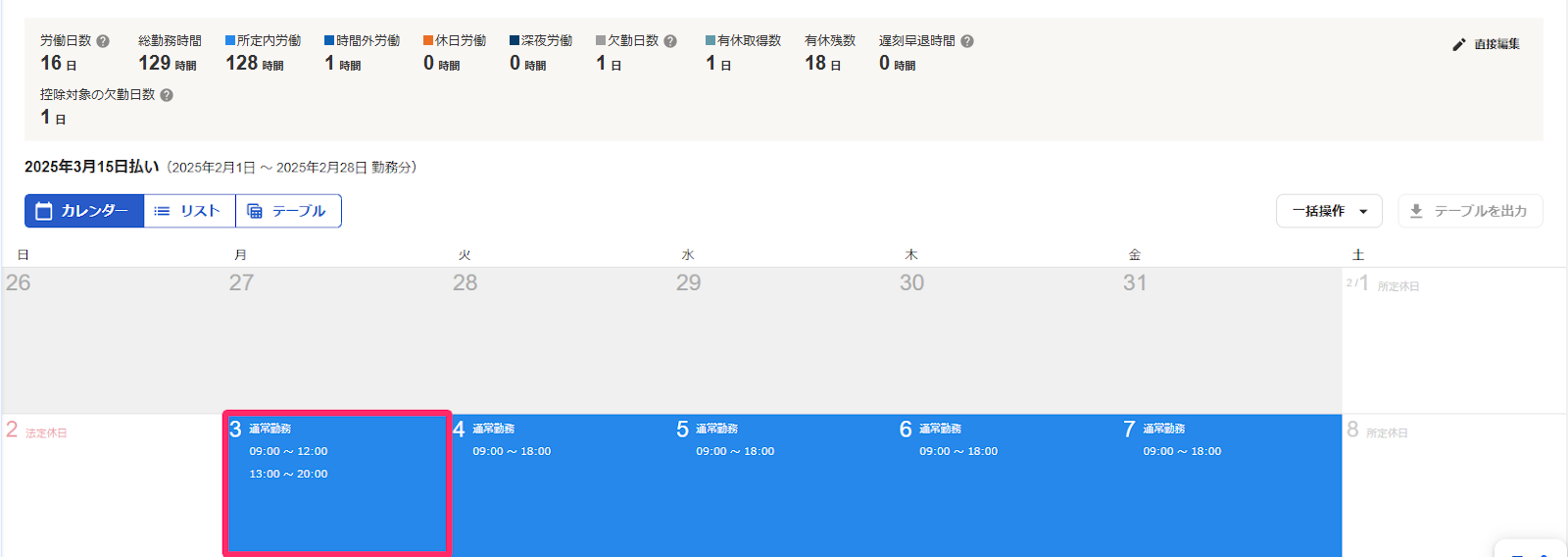Click 直接編集 link
The image size is (1568, 557).
[x=1487, y=44]
